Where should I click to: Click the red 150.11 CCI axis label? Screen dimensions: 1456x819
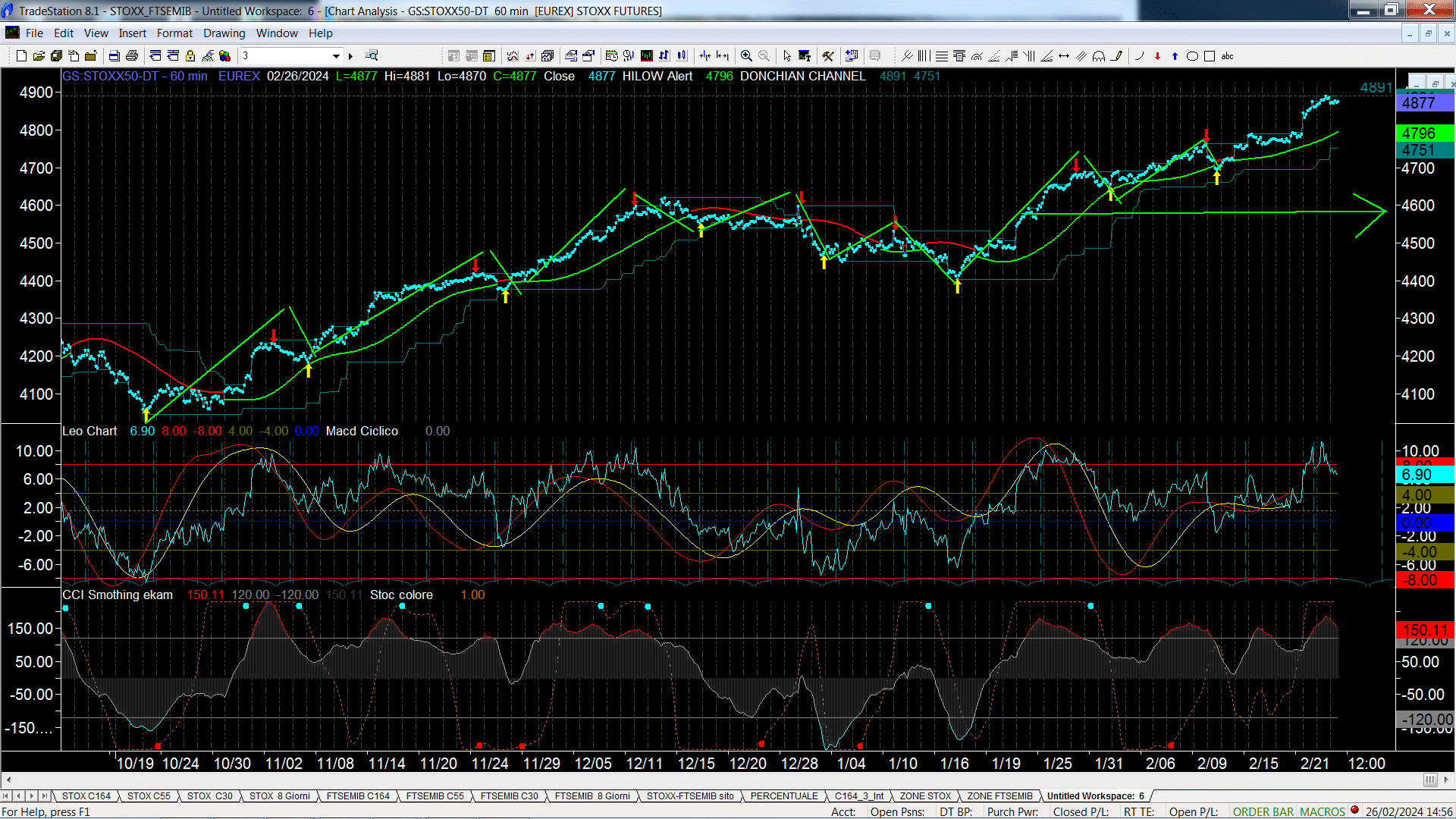click(1424, 630)
